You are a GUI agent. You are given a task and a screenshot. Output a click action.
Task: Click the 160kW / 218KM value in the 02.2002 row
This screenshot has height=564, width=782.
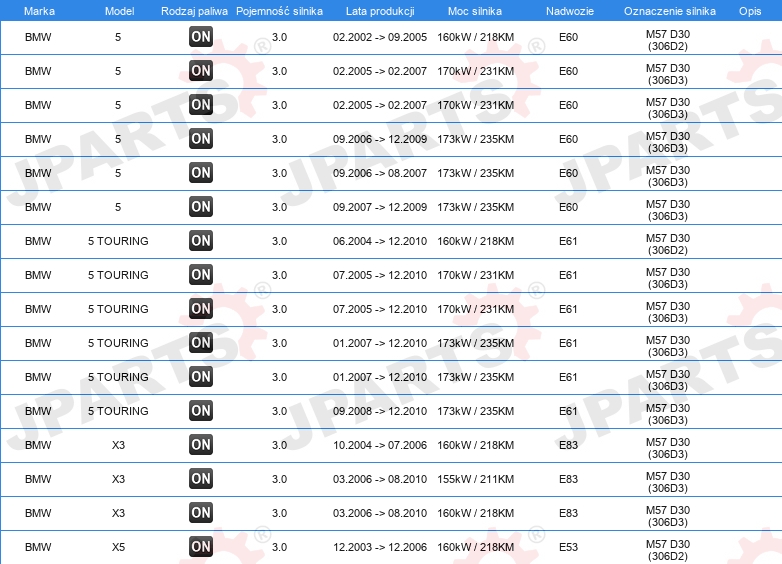coord(475,37)
